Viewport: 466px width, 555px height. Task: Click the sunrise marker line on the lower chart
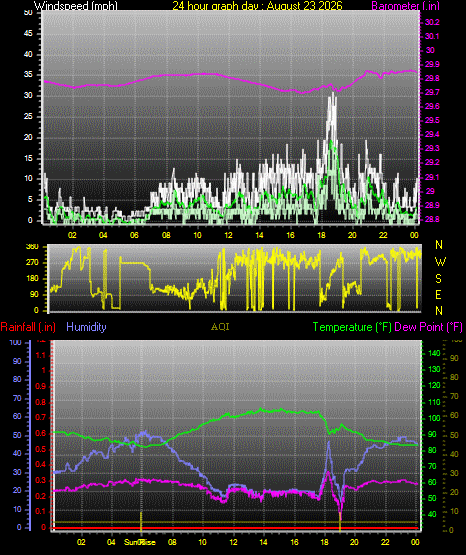click(141, 522)
